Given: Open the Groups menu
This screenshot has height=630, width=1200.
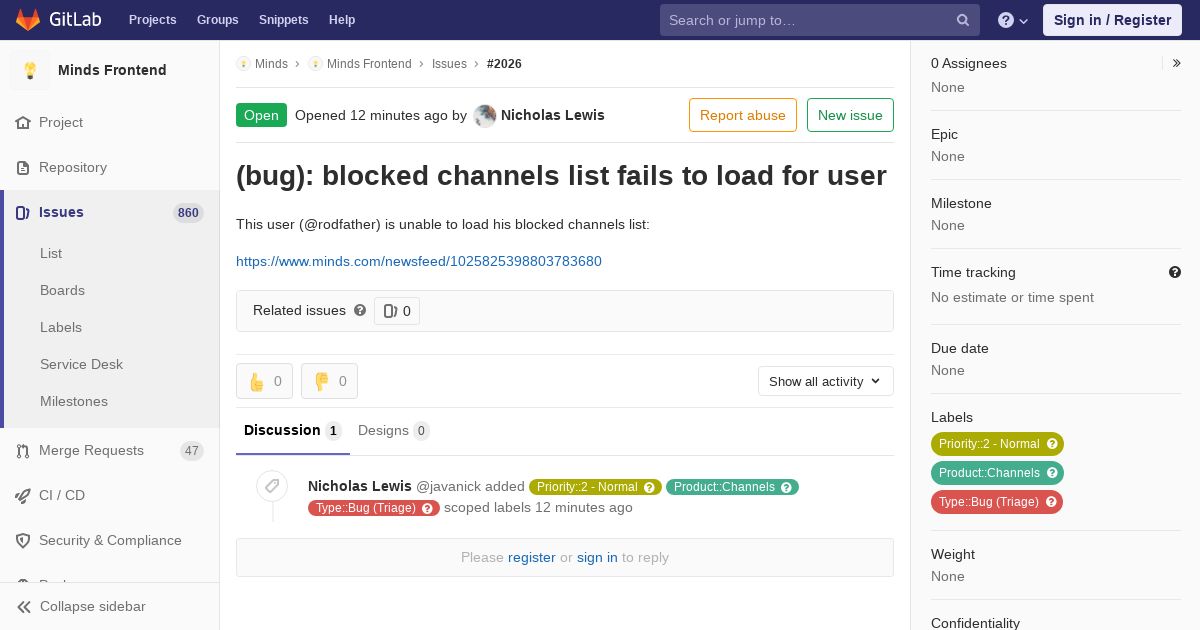Looking at the screenshot, I should [x=218, y=20].
